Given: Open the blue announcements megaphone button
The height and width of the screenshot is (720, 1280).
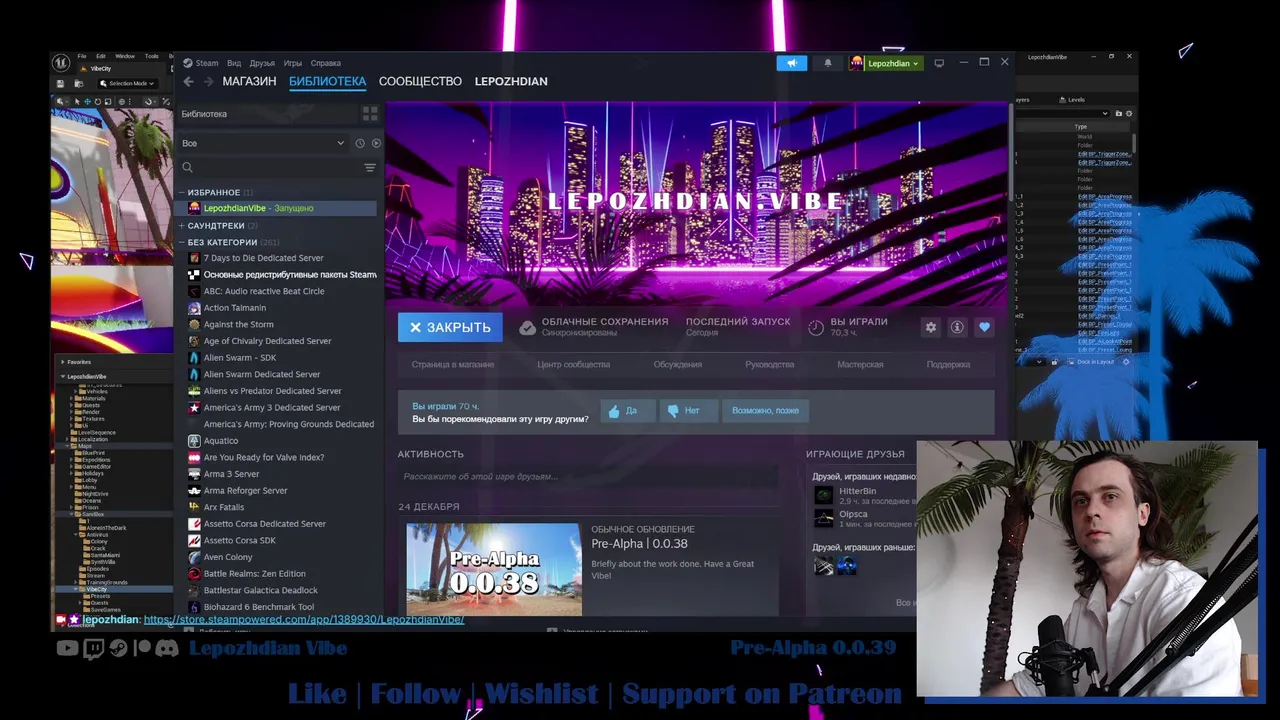Looking at the screenshot, I should (x=791, y=63).
